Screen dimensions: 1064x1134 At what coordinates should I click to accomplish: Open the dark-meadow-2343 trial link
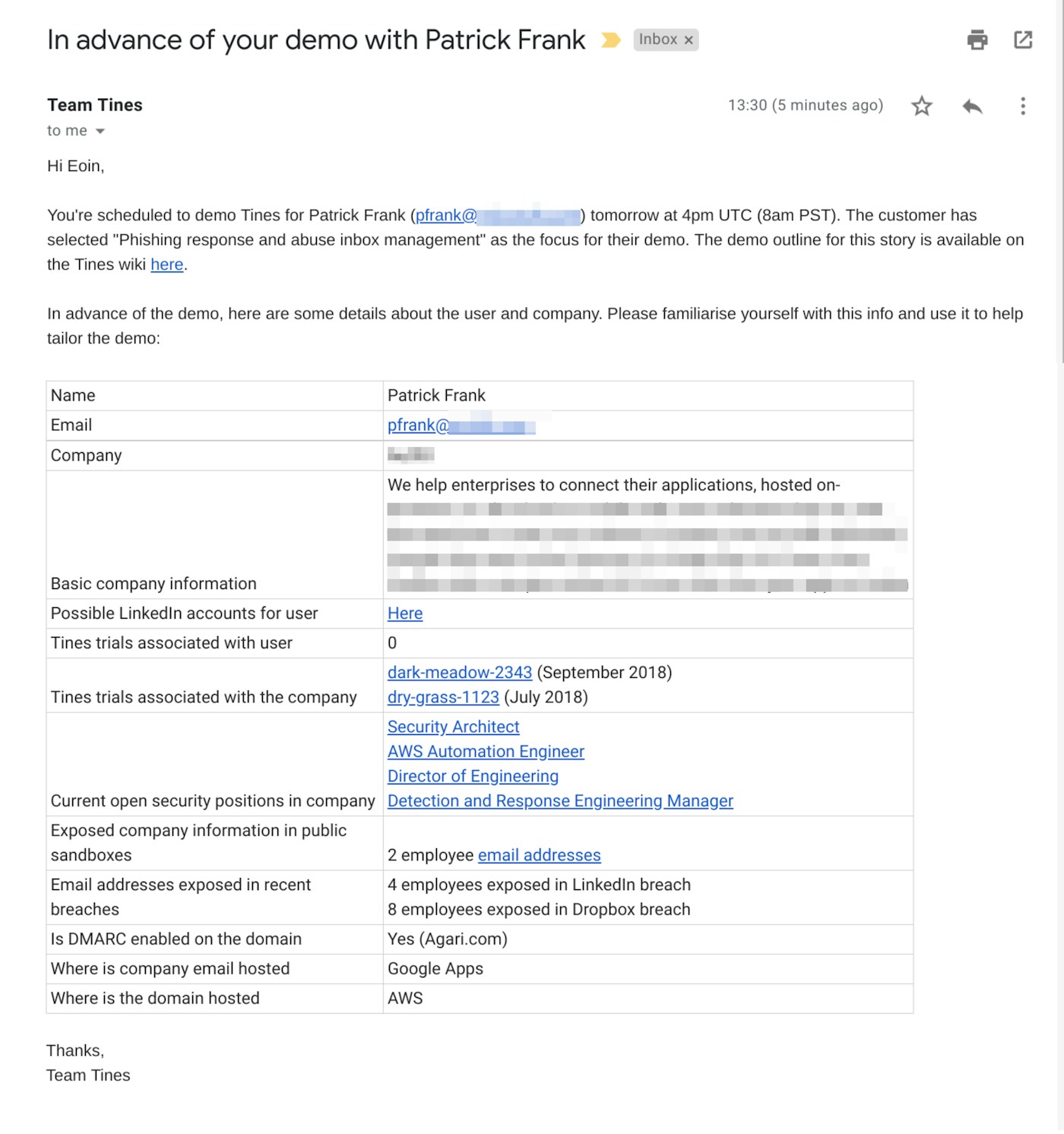459,673
